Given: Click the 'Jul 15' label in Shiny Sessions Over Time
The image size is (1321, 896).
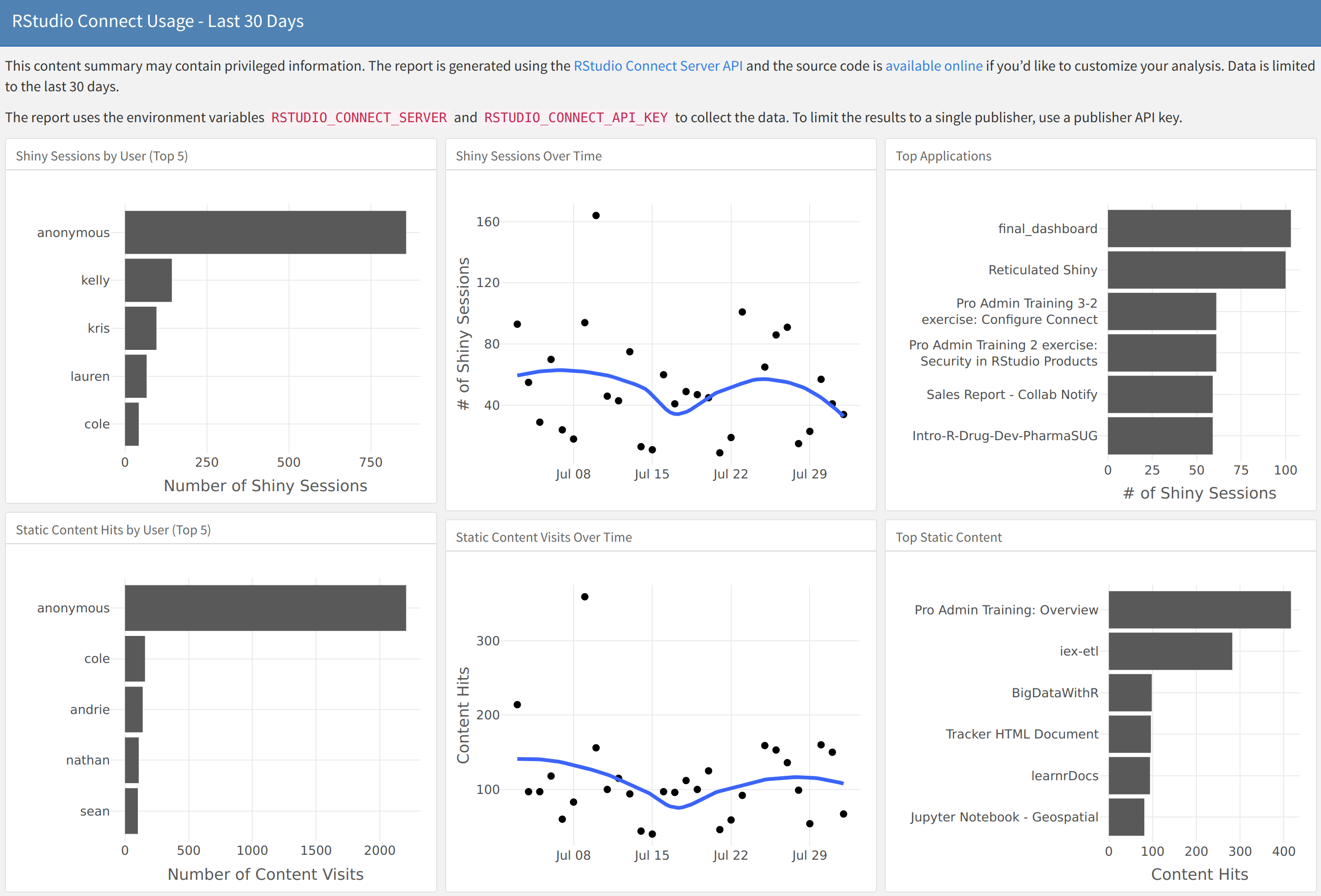Looking at the screenshot, I should (x=651, y=474).
